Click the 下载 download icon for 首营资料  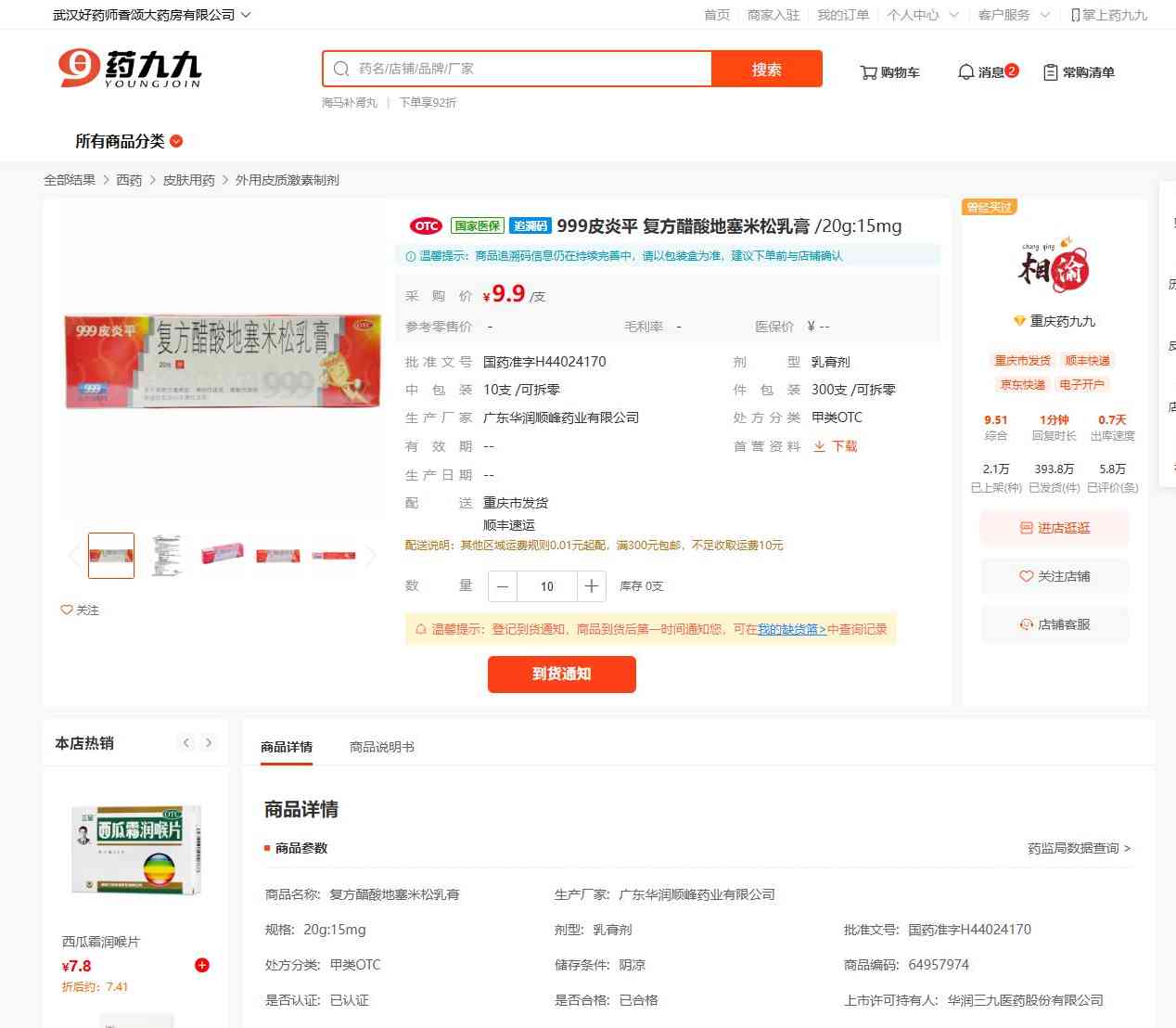(835, 446)
